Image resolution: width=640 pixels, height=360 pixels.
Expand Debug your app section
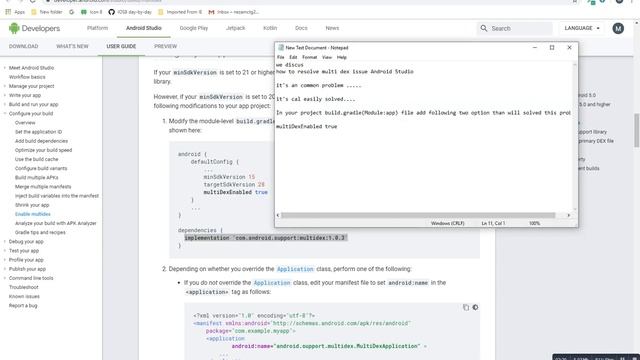click(5, 242)
